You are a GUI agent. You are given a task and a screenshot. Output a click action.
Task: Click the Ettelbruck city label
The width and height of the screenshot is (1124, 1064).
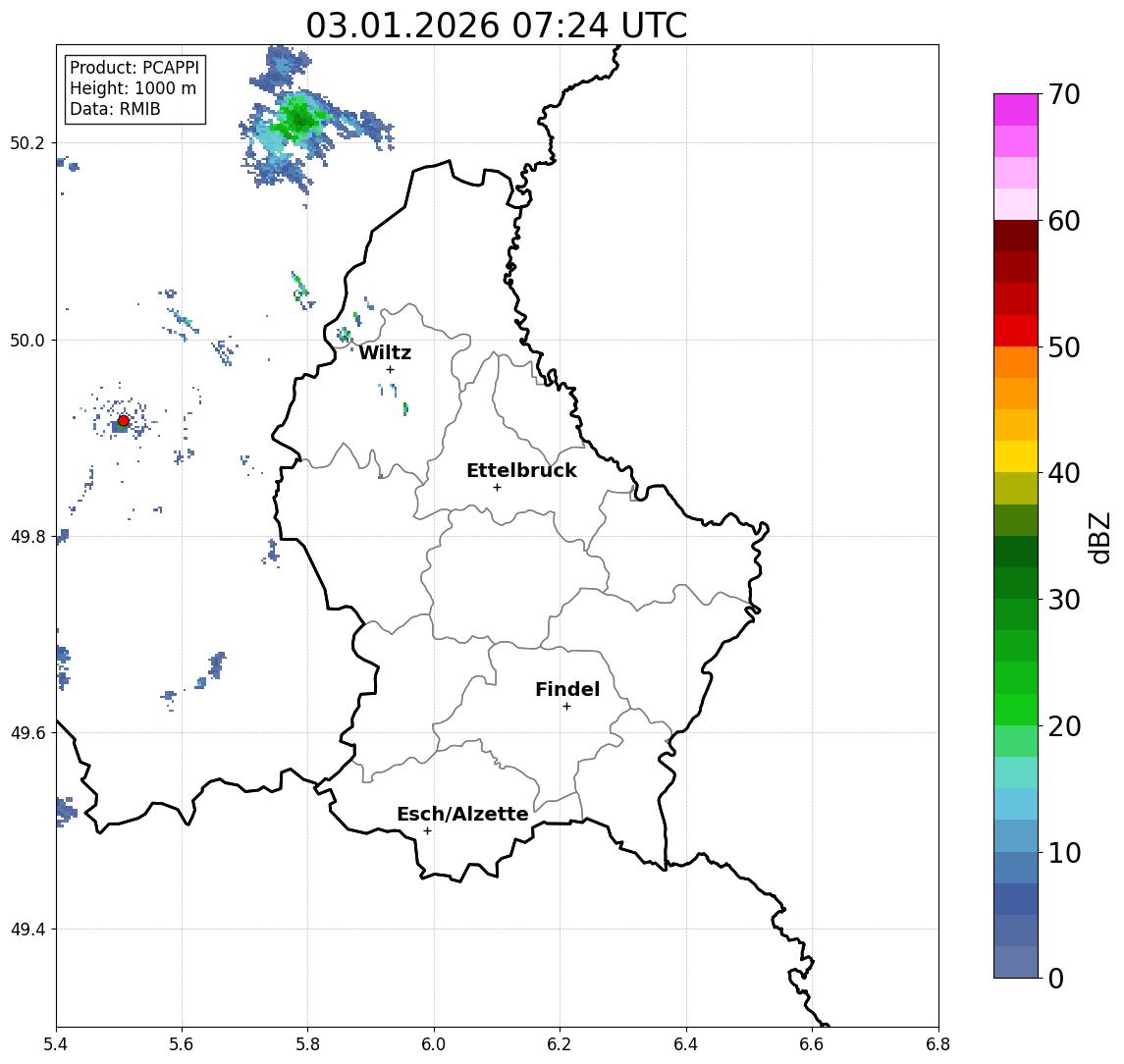pyautogui.click(x=521, y=470)
